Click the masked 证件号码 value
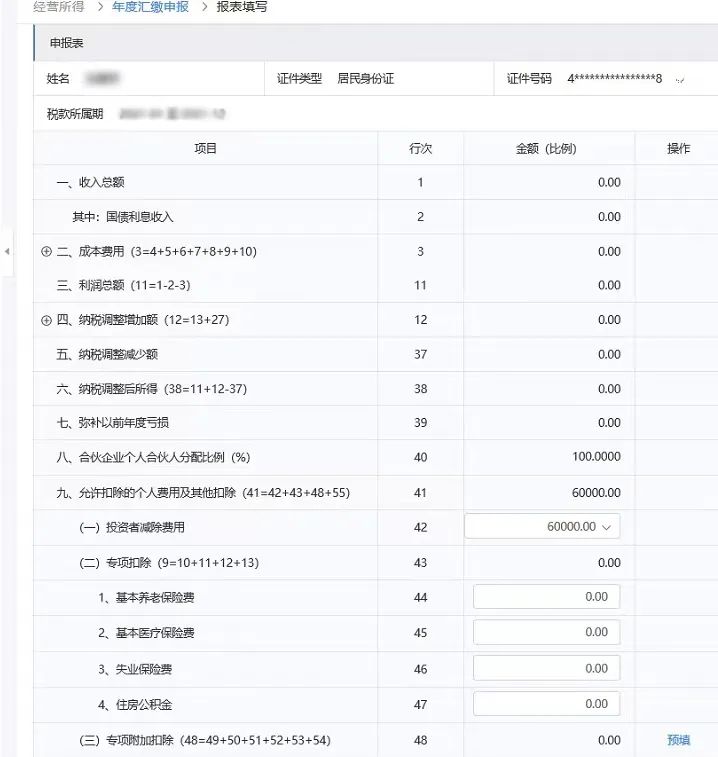Viewport: 718px width, 757px height. click(x=615, y=79)
